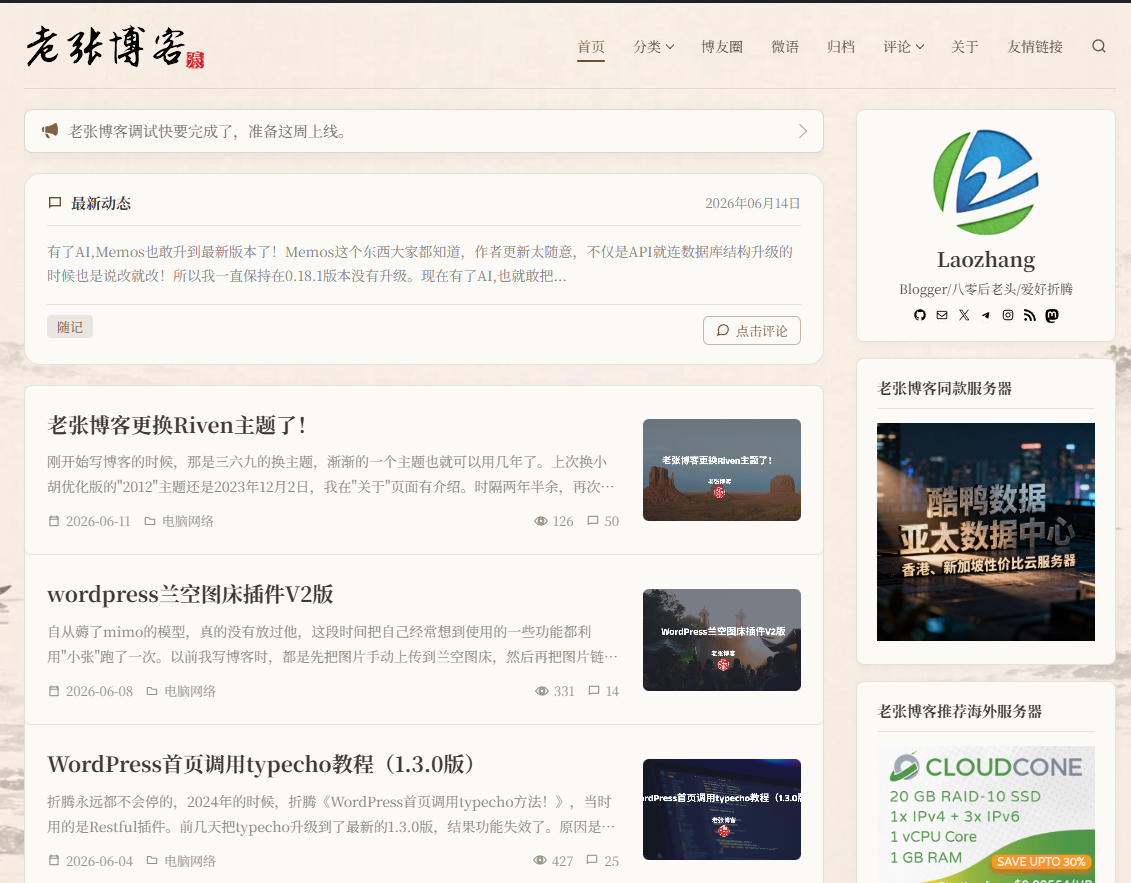
Task: Click the 最新动态 heading
Action: pyautogui.click(x=101, y=203)
